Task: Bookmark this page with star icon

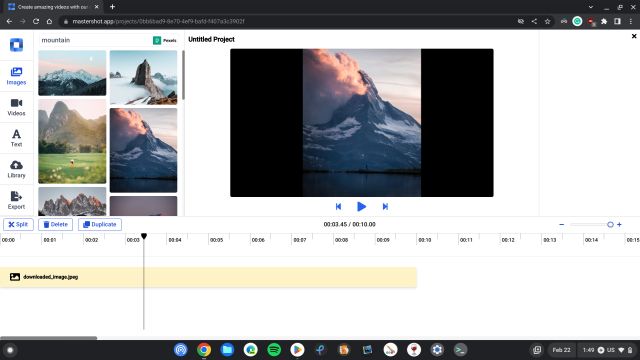Action: (547, 21)
